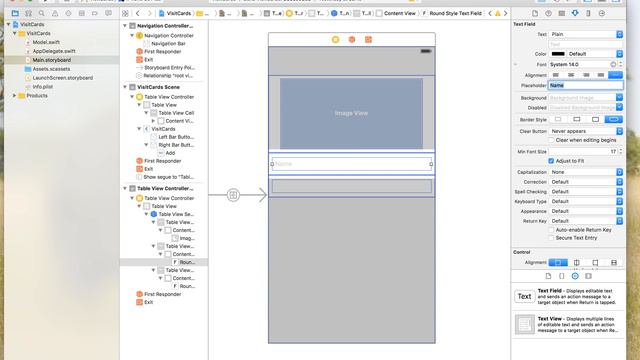Click the Min Font Size stepper

point(621,151)
